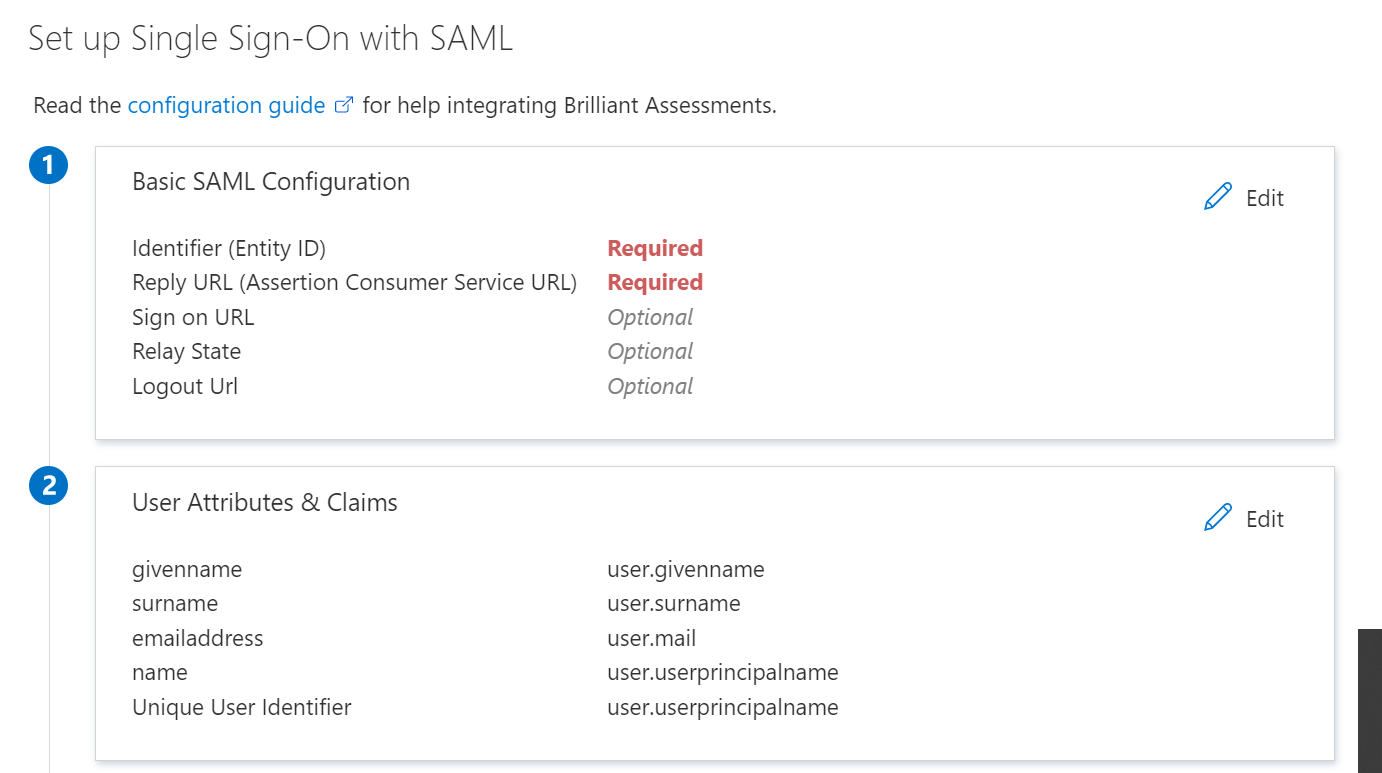Open the configuration guide link

click(x=226, y=105)
